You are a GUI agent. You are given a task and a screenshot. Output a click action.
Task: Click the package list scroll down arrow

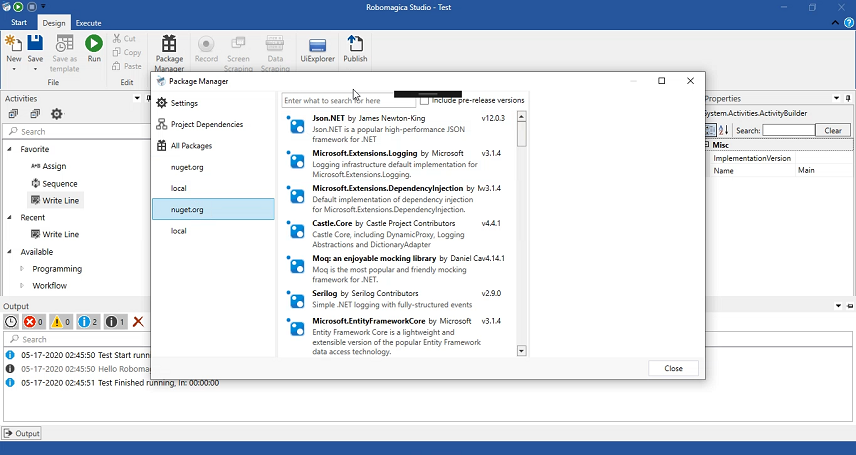[x=522, y=351]
